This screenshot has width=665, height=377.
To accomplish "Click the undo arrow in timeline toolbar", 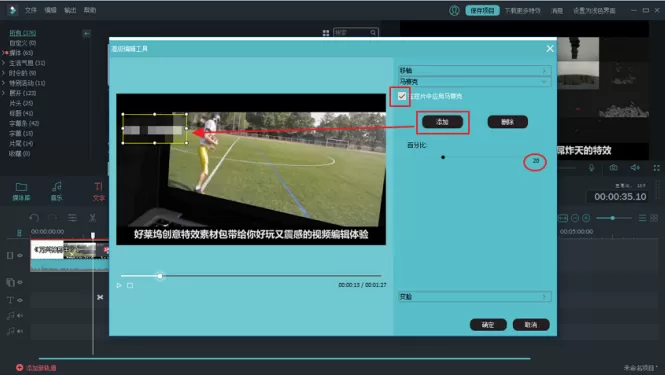I will pos(34,218).
